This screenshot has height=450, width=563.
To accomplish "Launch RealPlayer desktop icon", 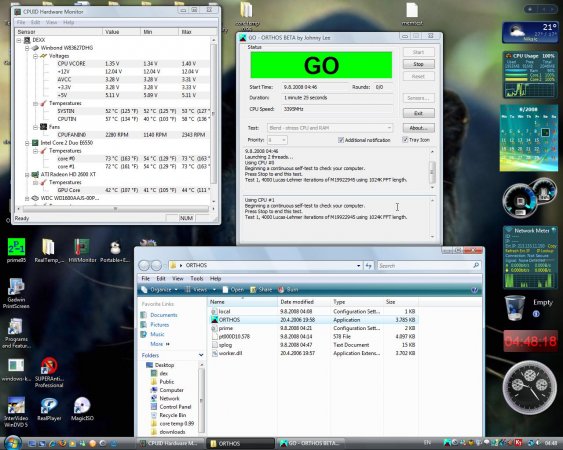I will tap(49, 405).
